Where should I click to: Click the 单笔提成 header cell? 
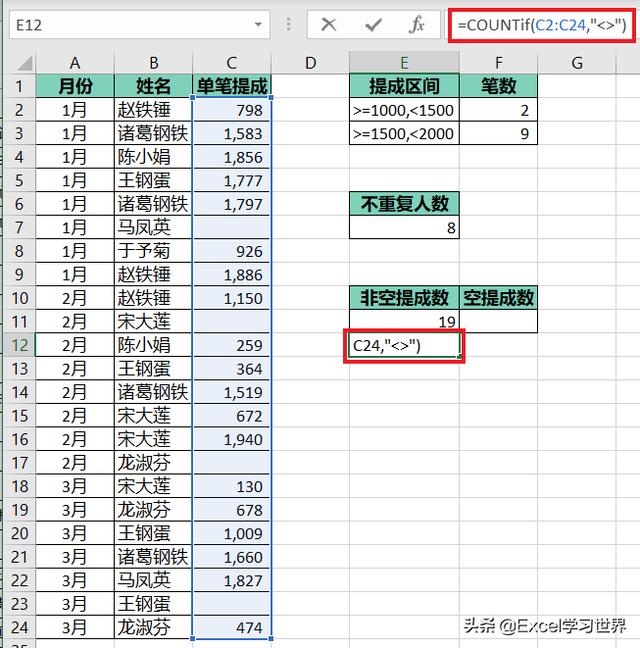(231, 86)
